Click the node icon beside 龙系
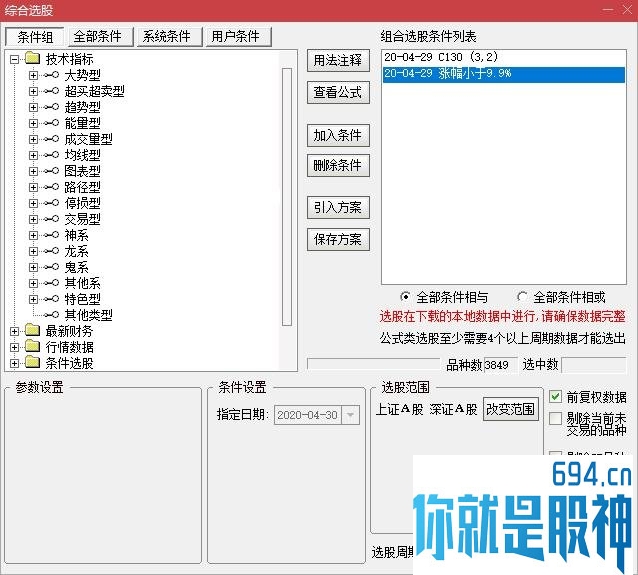 [51, 251]
